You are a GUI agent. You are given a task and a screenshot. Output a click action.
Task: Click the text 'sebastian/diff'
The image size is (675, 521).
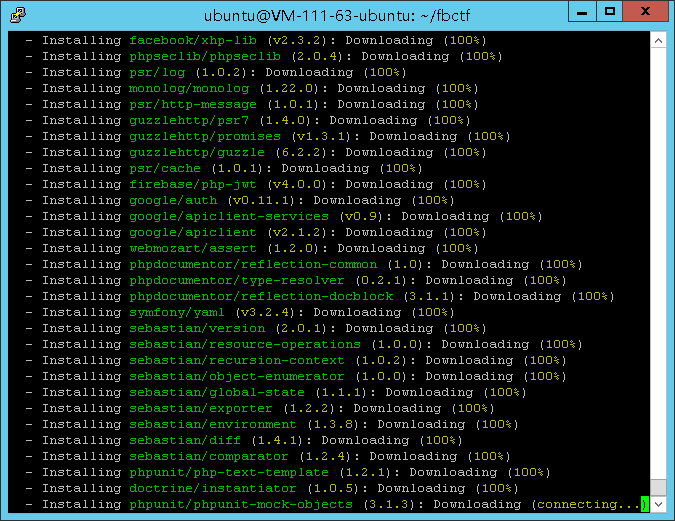pyautogui.click(x=185, y=440)
